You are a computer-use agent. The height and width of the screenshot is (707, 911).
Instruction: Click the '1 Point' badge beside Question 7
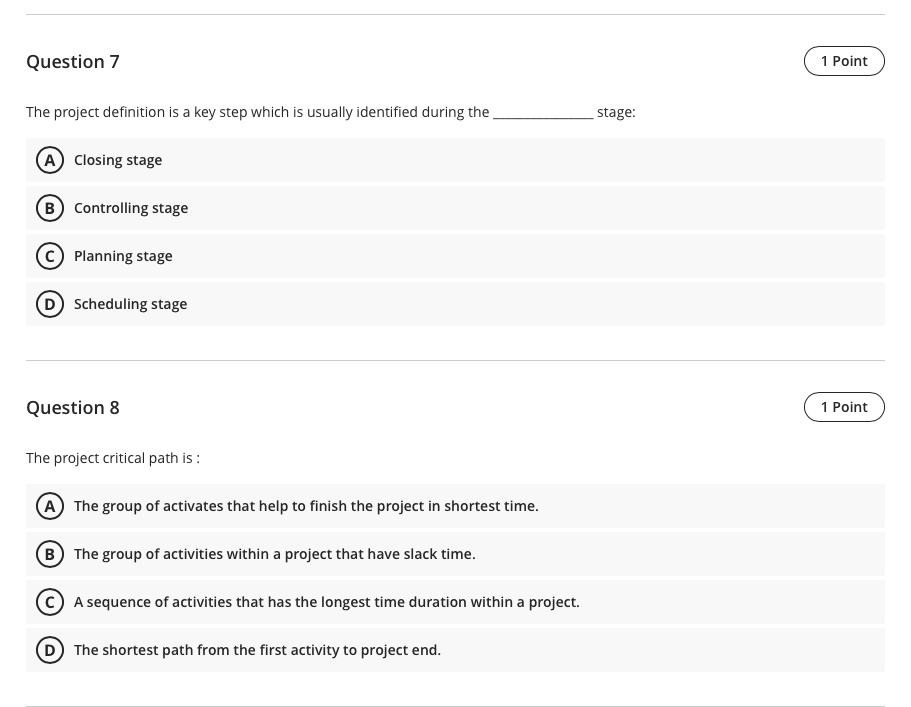844,61
